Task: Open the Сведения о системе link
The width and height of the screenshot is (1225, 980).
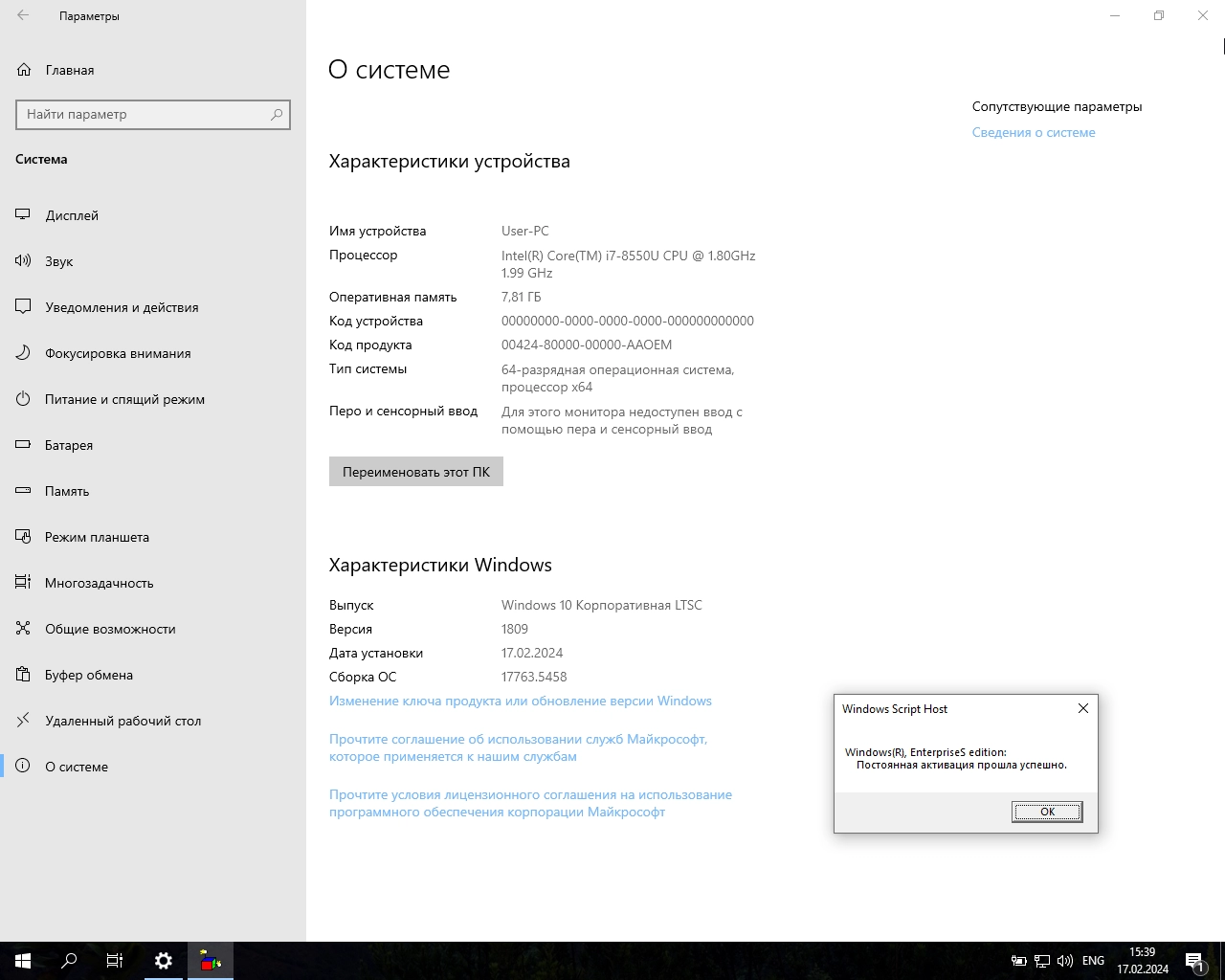Action: pyautogui.click(x=1034, y=133)
